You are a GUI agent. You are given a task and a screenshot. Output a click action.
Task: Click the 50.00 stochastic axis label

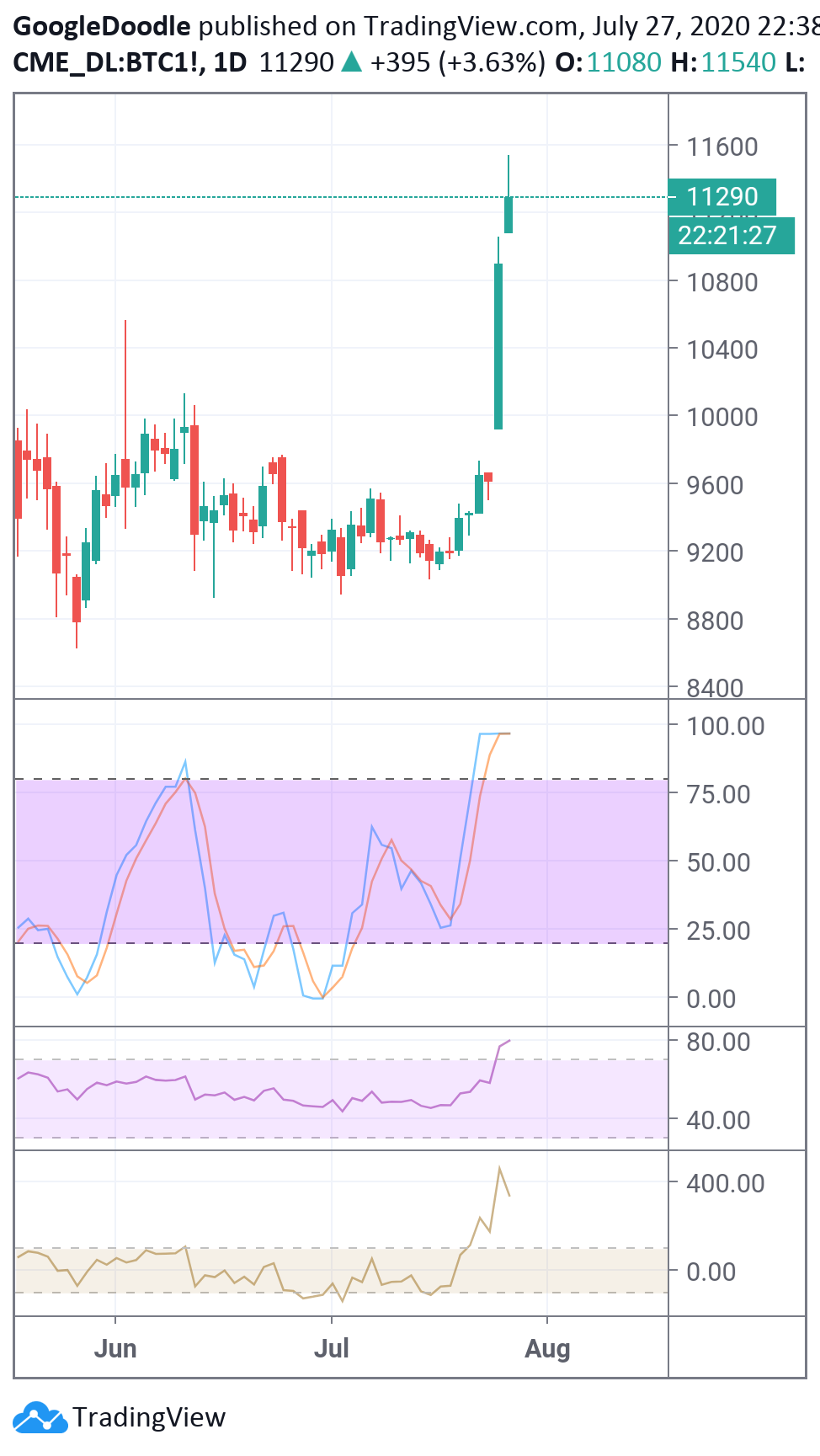718,862
